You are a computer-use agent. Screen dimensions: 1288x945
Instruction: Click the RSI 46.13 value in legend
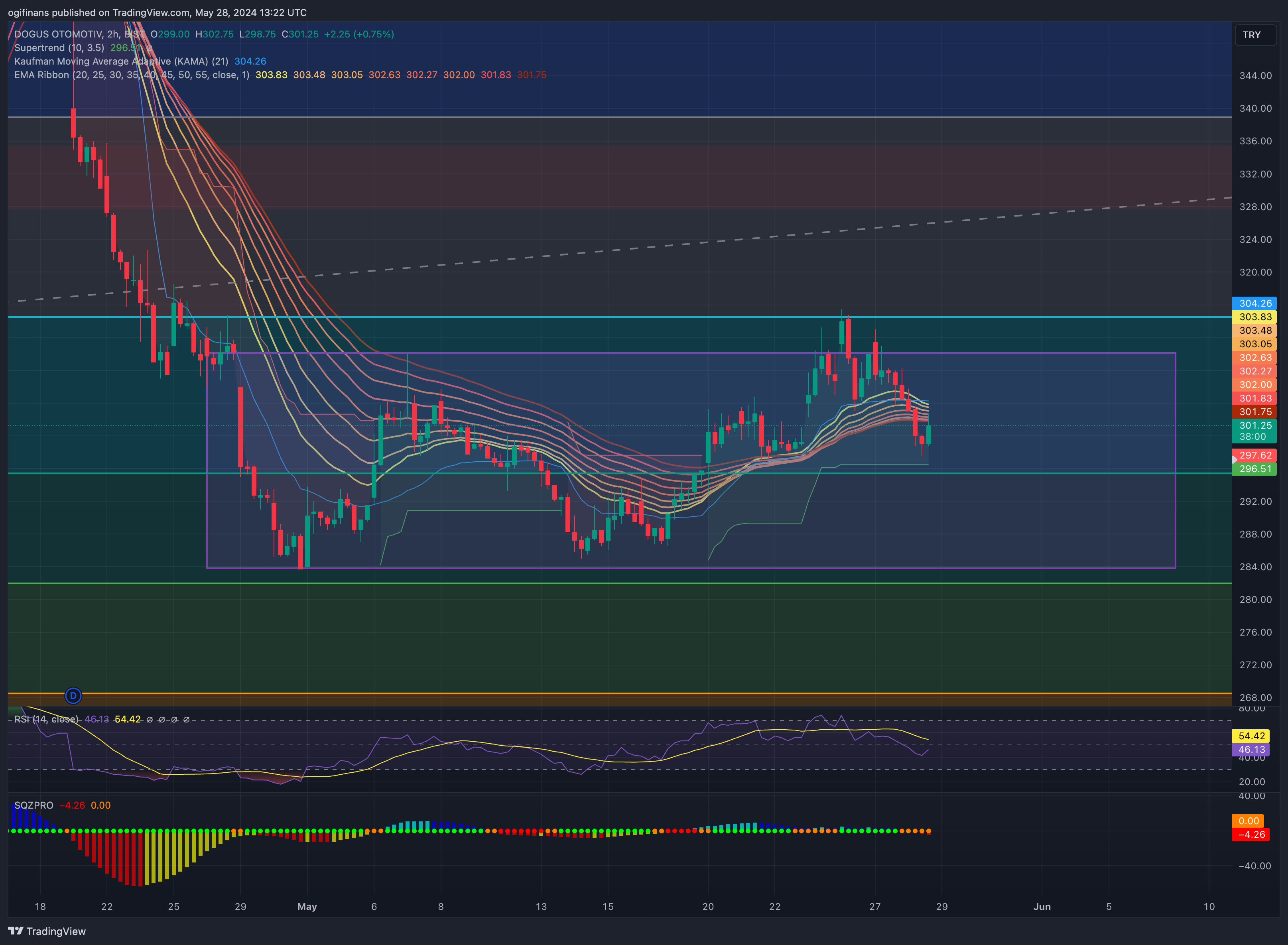97,719
